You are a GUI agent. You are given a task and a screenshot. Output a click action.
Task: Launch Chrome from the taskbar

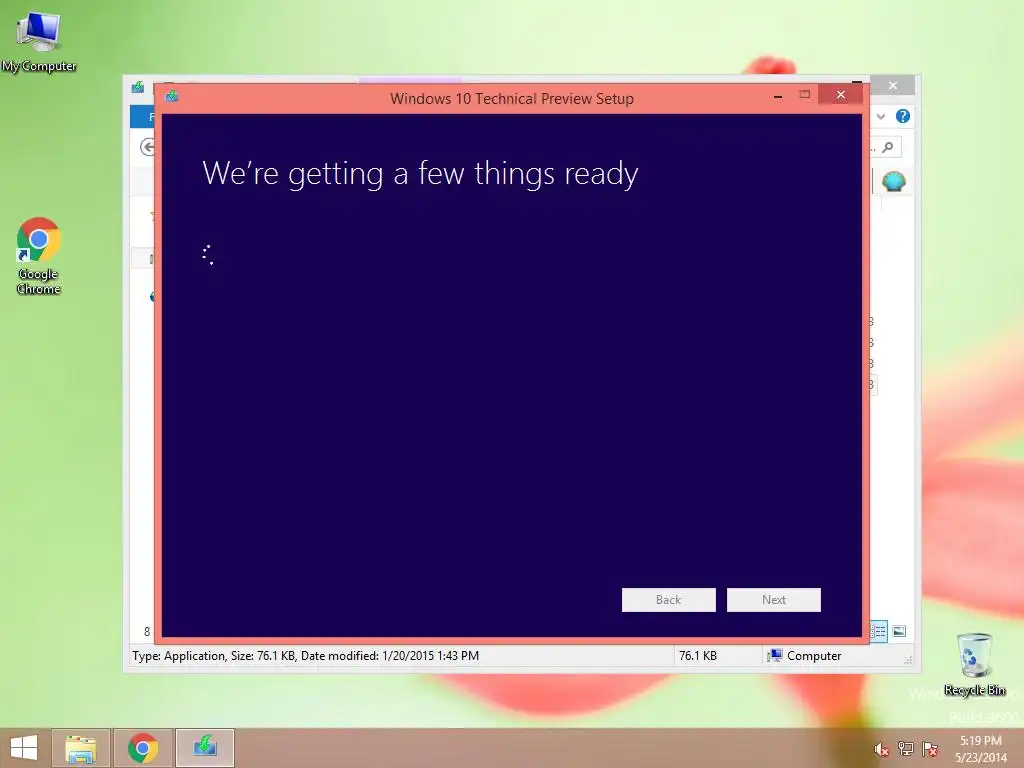pos(143,748)
